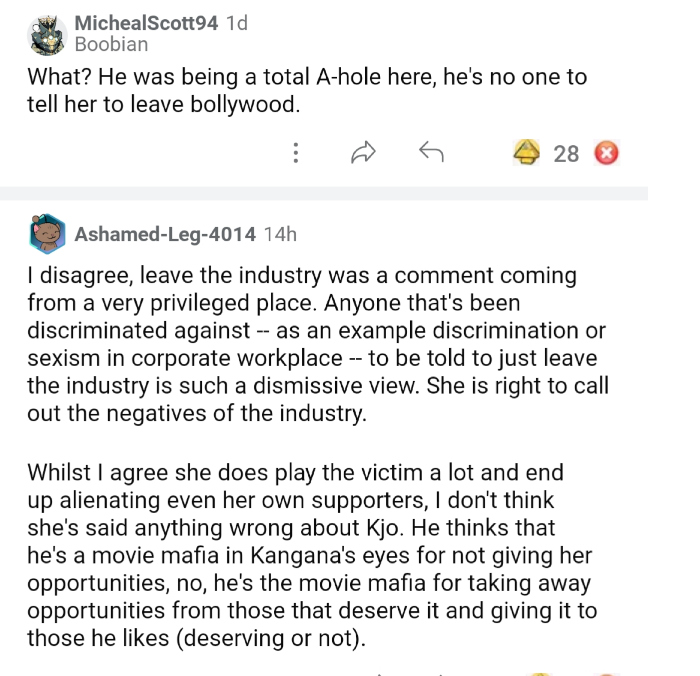Select the Boobian user flair
This screenshot has width=700, height=676.
coord(111,45)
